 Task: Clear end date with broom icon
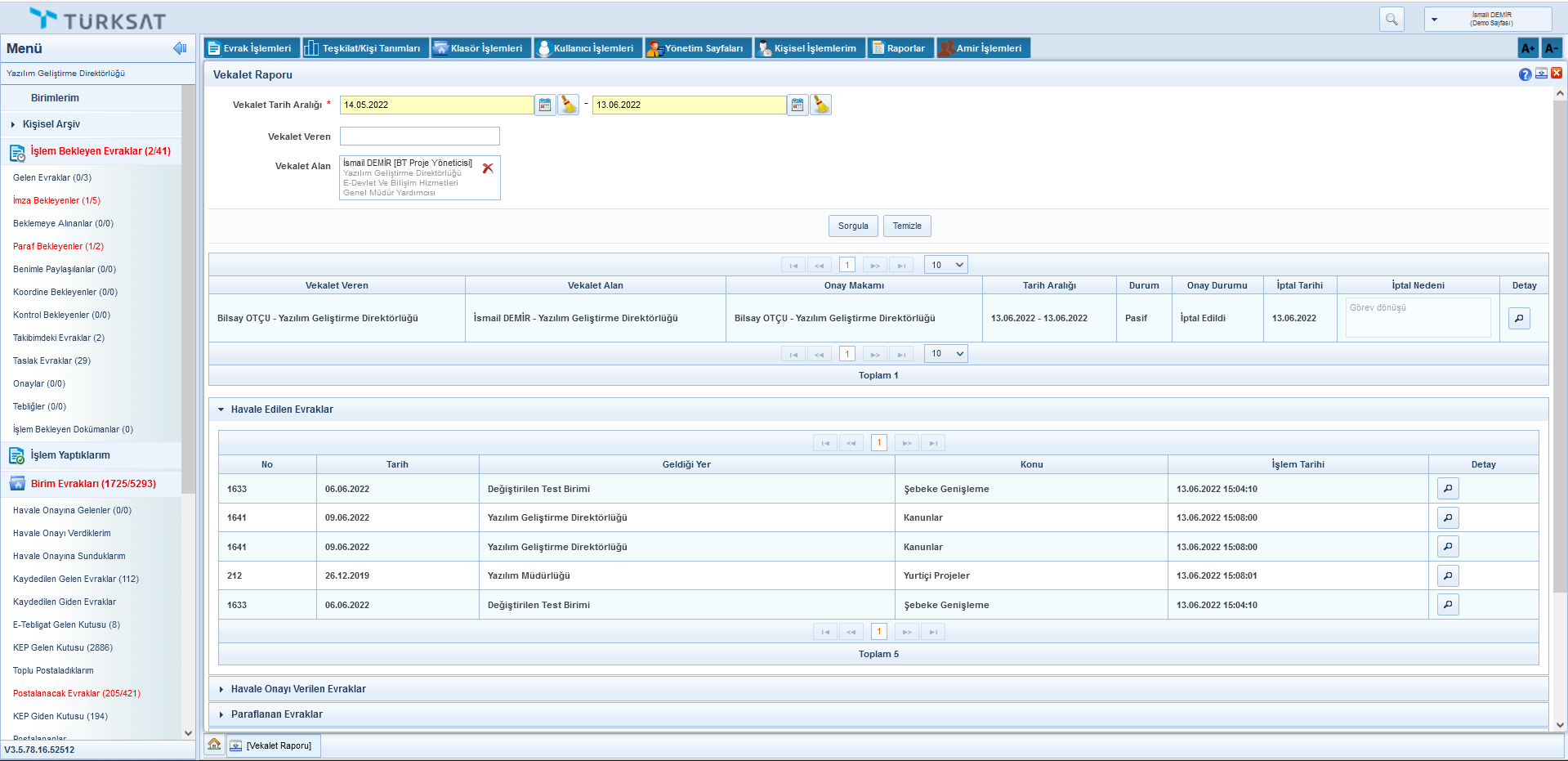[820, 105]
